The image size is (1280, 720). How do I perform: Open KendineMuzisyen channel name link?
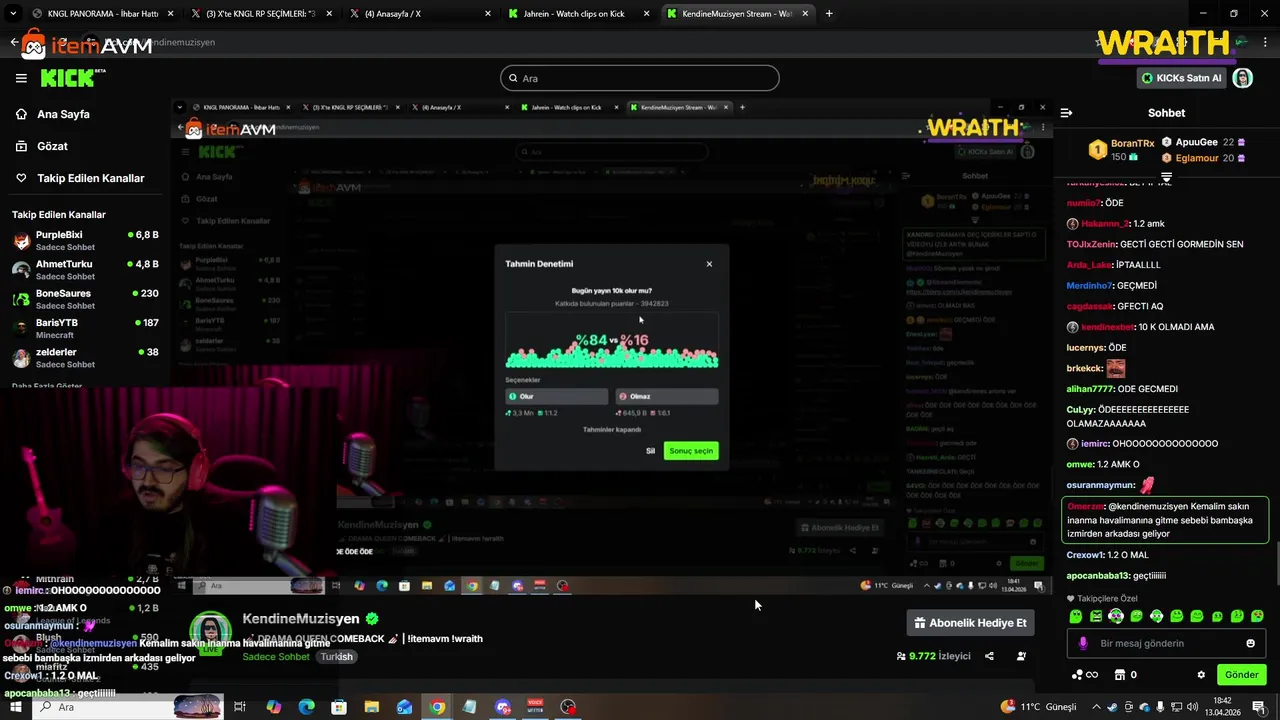point(301,619)
